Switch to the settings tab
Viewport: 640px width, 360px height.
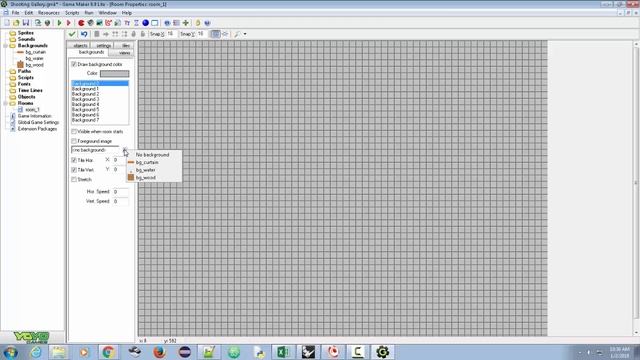[103, 45]
